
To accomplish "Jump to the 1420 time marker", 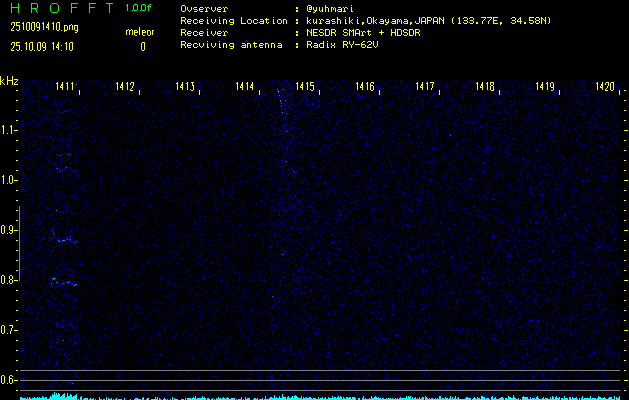I will tap(604, 88).
